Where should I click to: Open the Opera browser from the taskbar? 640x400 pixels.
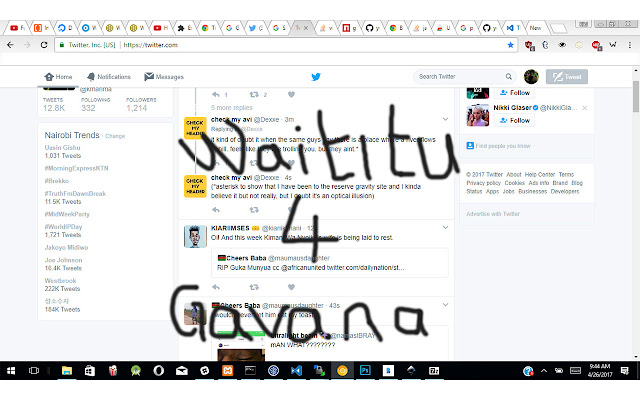click(158, 370)
